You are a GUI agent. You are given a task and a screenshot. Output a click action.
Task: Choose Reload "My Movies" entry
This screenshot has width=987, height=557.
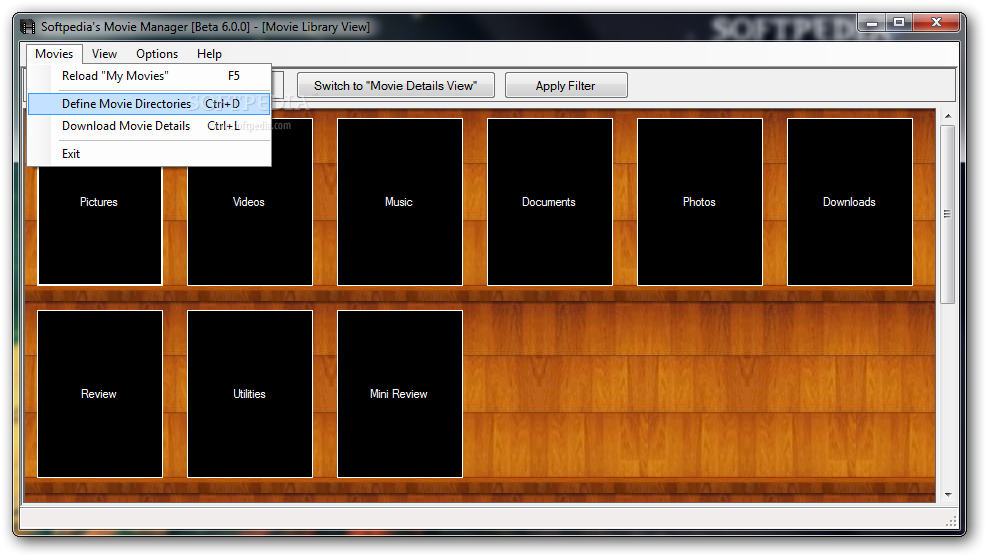pos(149,76)
